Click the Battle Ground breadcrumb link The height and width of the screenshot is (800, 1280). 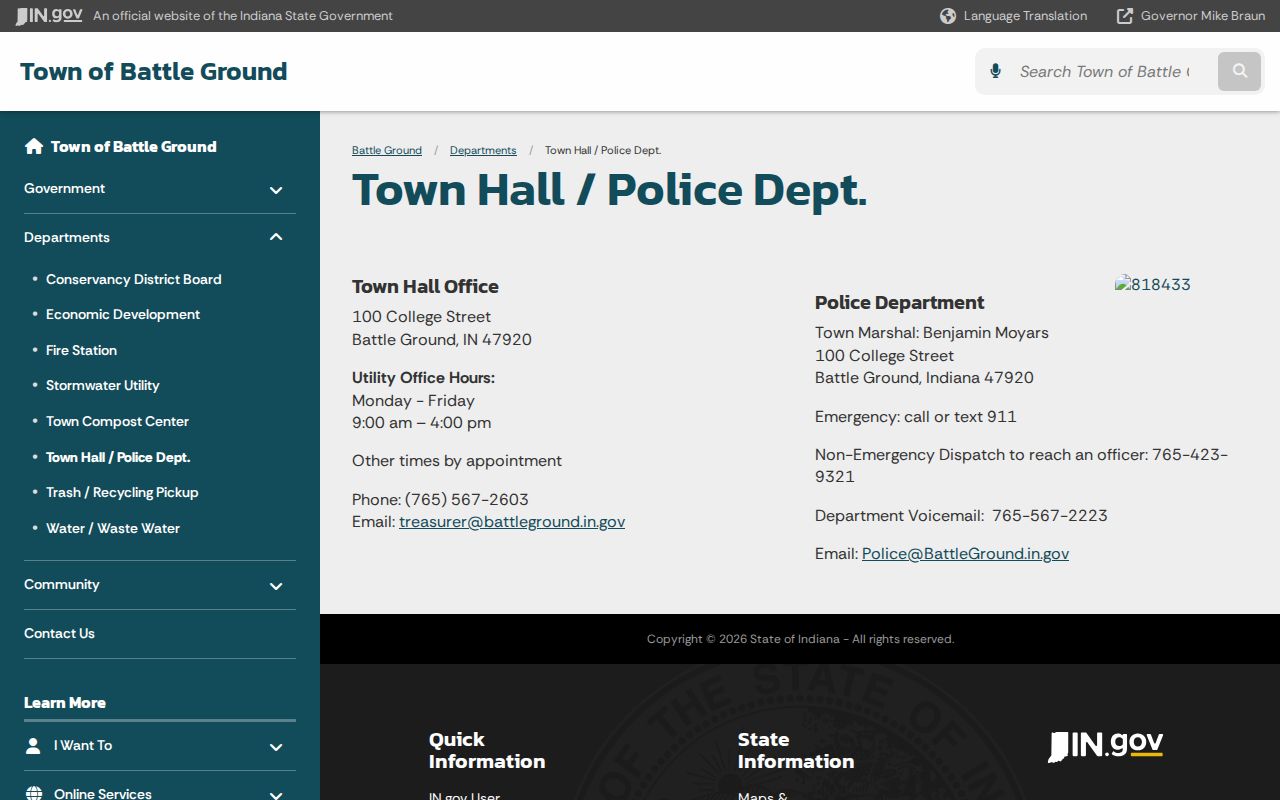pyautogui.click(x=387, y=150)
